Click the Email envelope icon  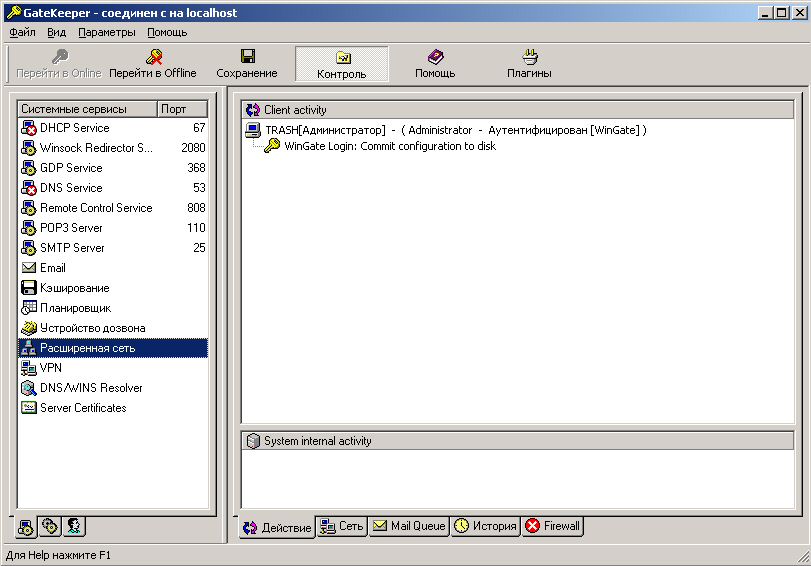point(28,268)
